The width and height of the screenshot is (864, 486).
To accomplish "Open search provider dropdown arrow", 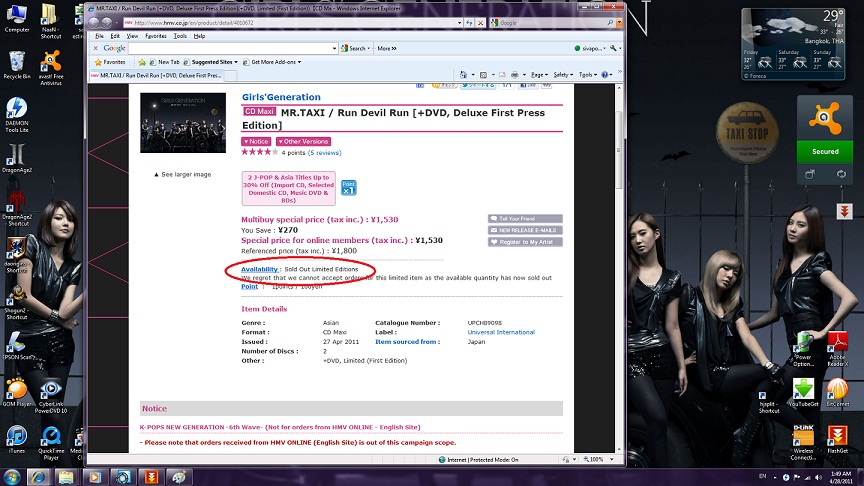I will point(619,23).
